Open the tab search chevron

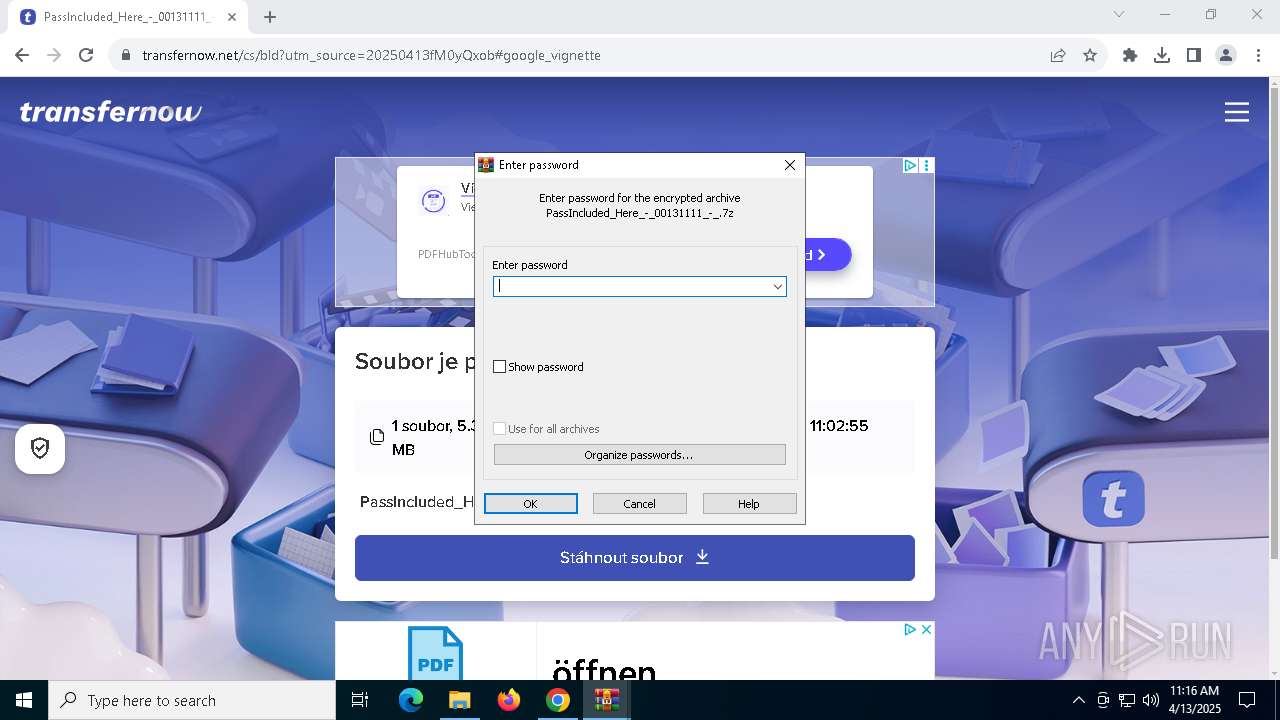(x=1119, y=14)
